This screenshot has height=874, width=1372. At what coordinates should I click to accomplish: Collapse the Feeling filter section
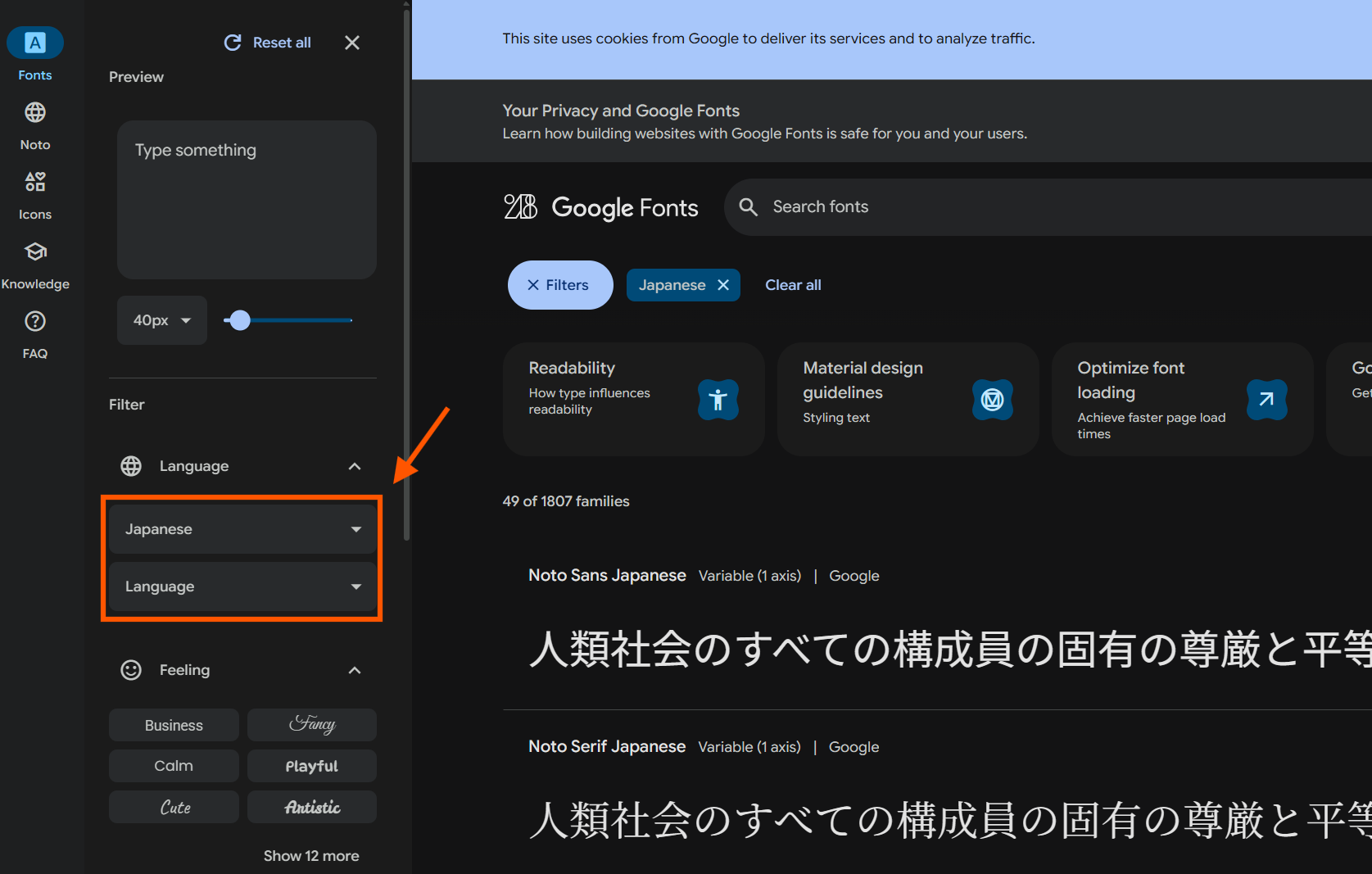(355, 670)
